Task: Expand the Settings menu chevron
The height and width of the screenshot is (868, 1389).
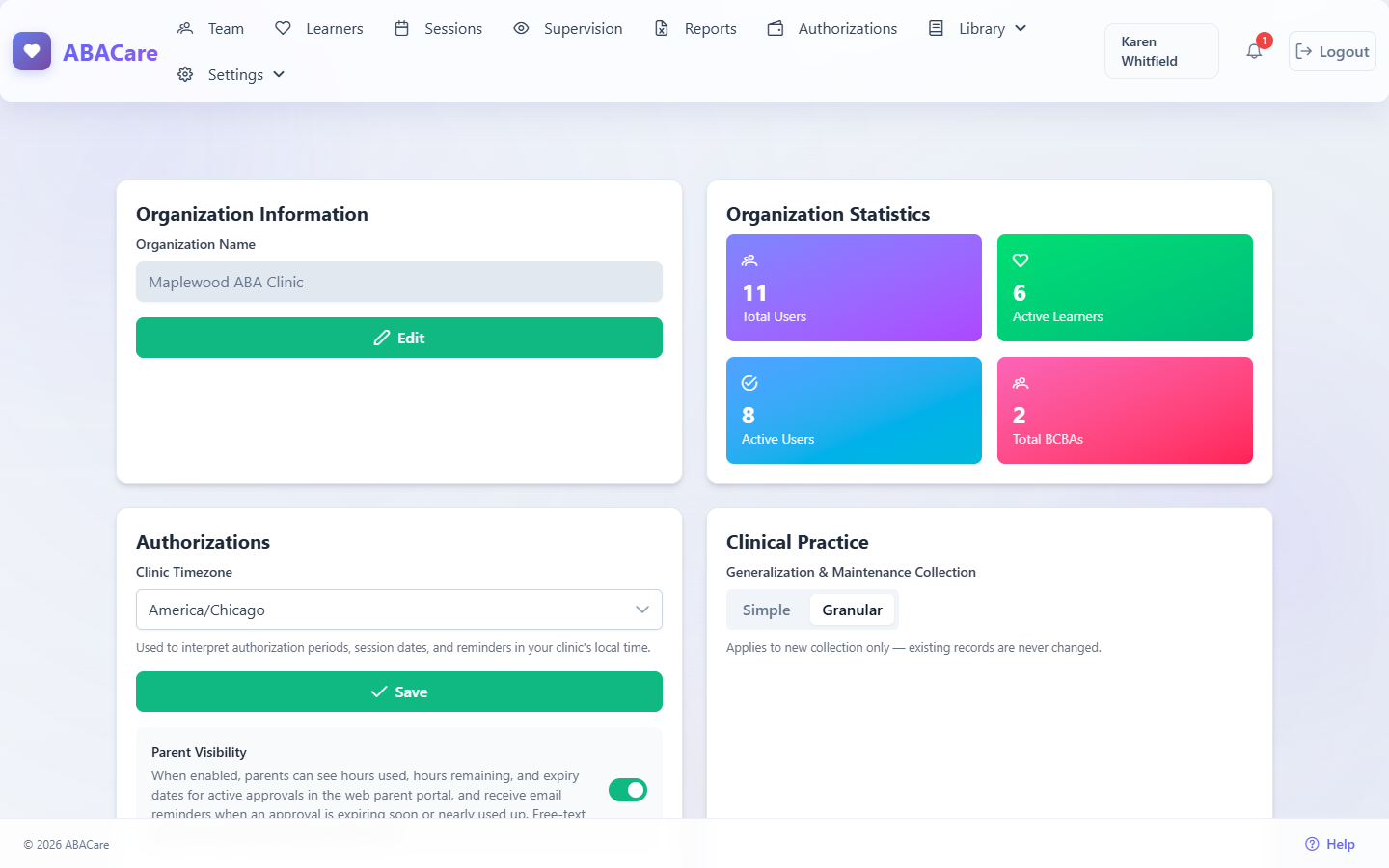Action: click(279, 74)
